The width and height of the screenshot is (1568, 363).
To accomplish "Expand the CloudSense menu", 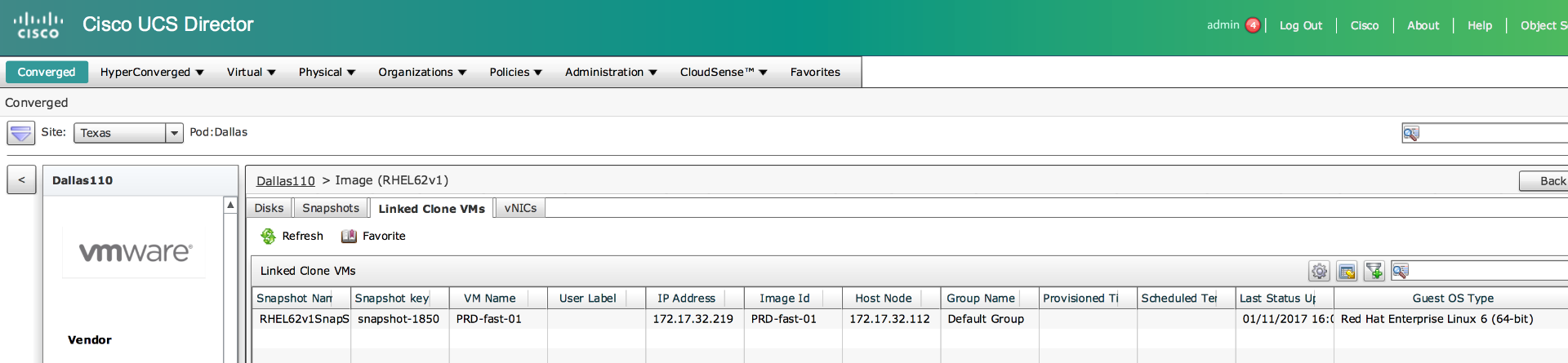I will coord(724,72).
